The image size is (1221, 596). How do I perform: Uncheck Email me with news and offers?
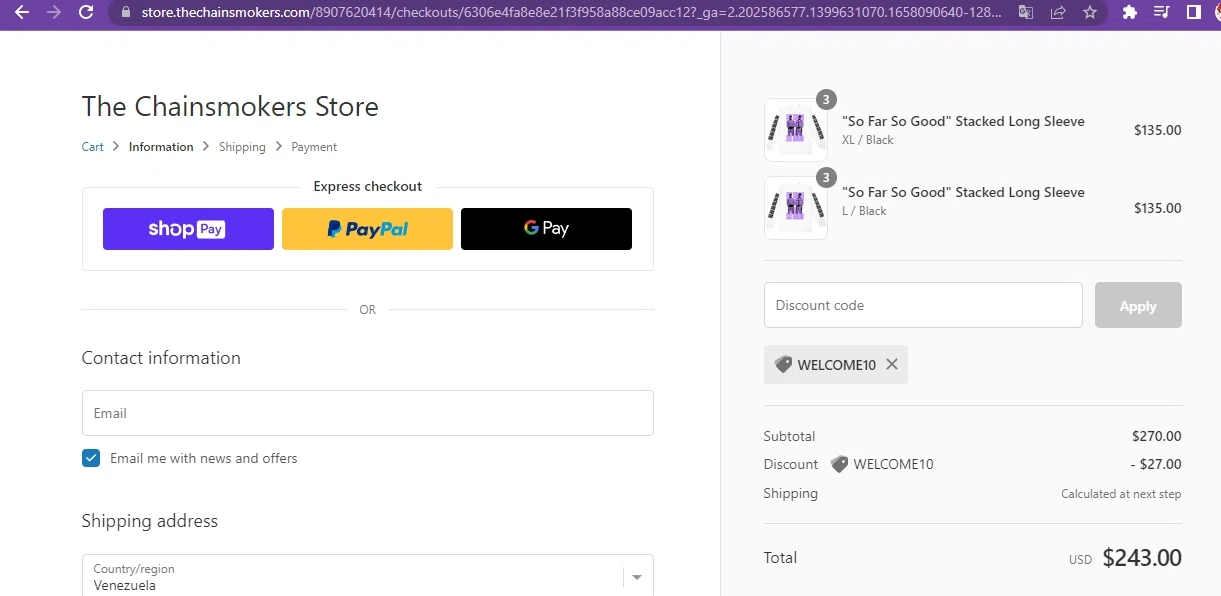(x=91, y=458)
